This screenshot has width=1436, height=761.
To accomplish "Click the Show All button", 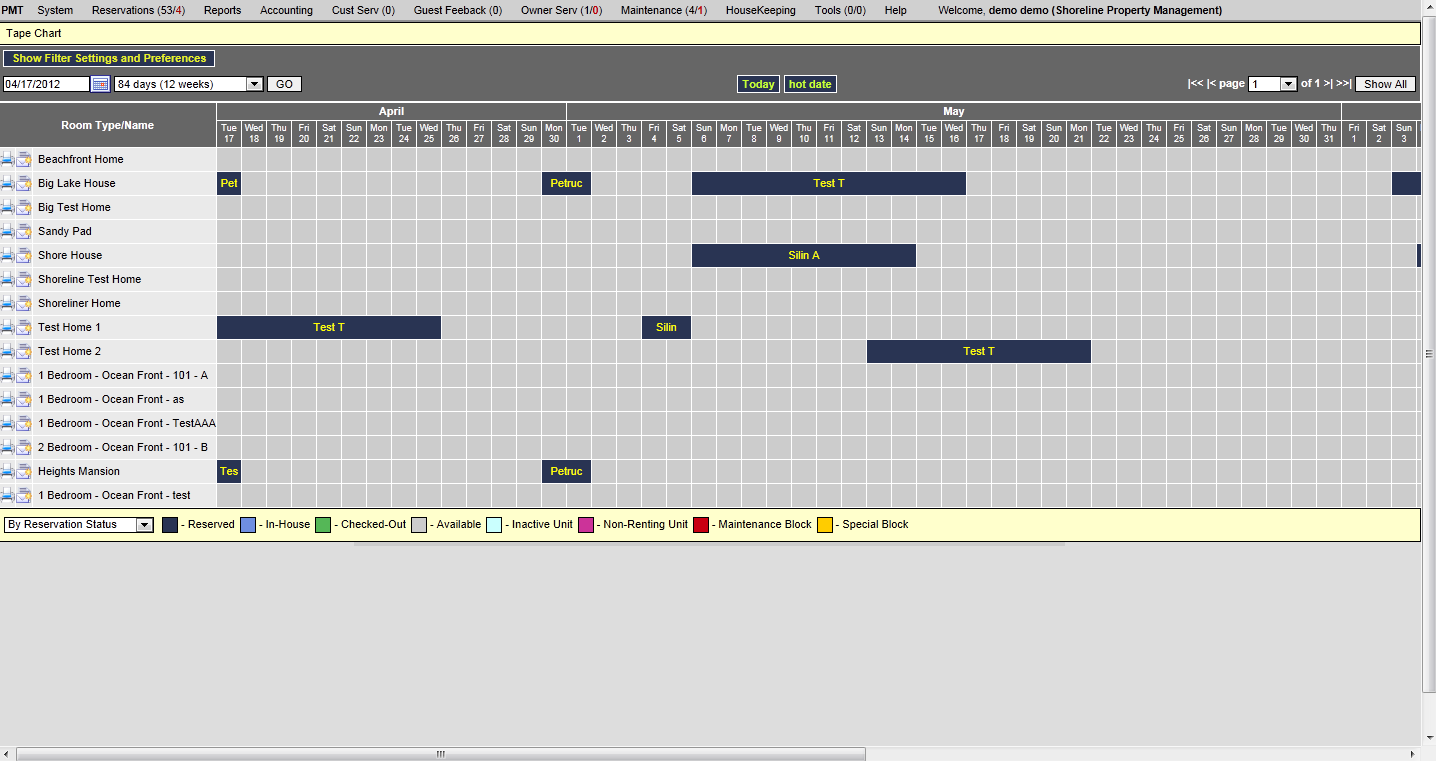I will coord(1385,84).
